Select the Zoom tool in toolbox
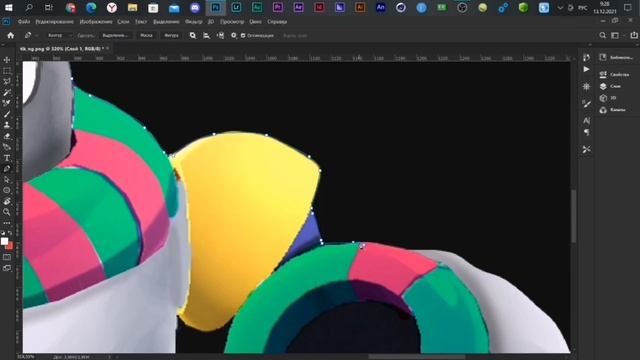Screen dimensions: 640x360 [x=7, y=212]
